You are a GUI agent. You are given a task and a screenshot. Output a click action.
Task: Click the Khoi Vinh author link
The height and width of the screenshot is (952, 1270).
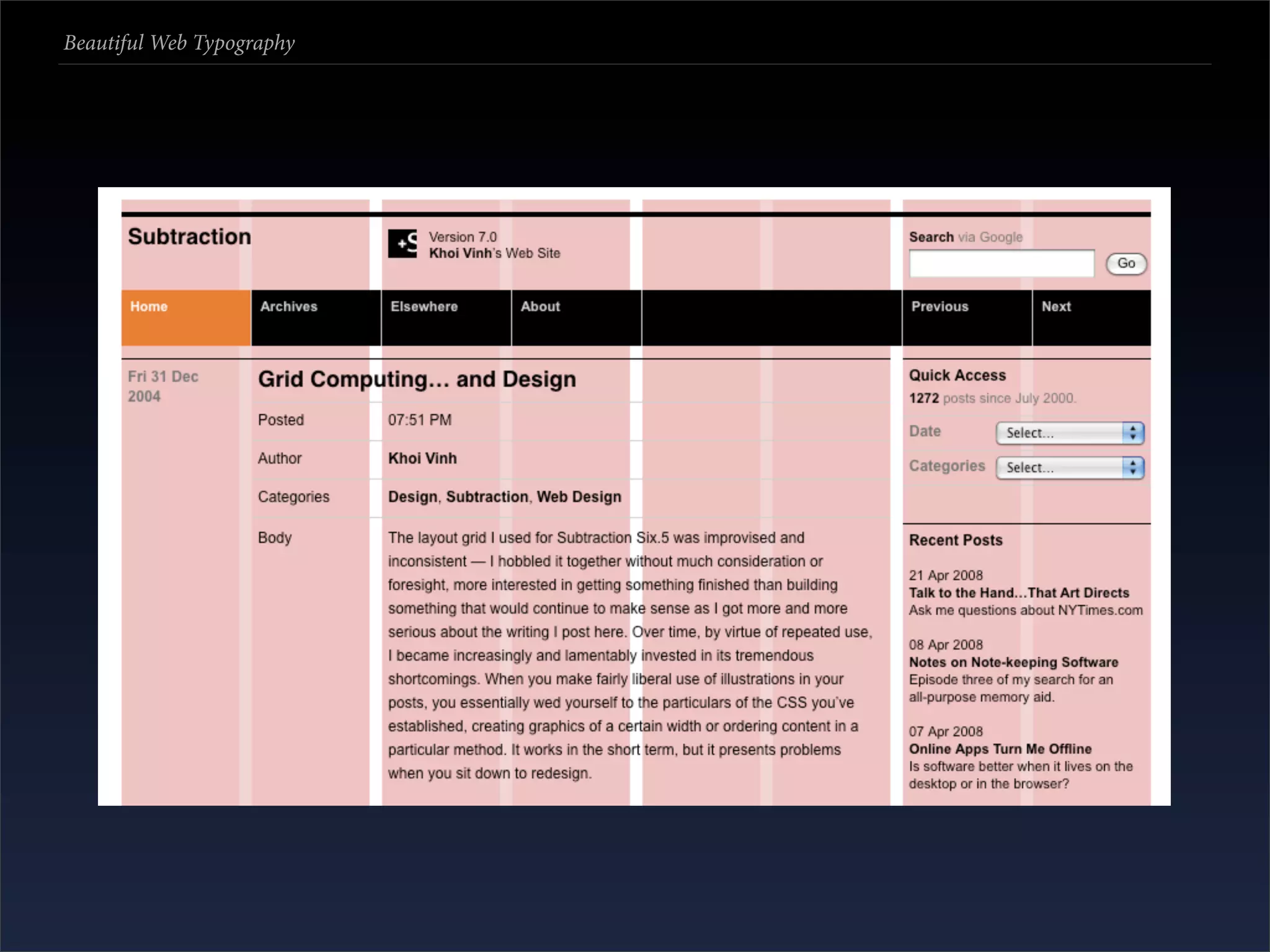point(422,459)
